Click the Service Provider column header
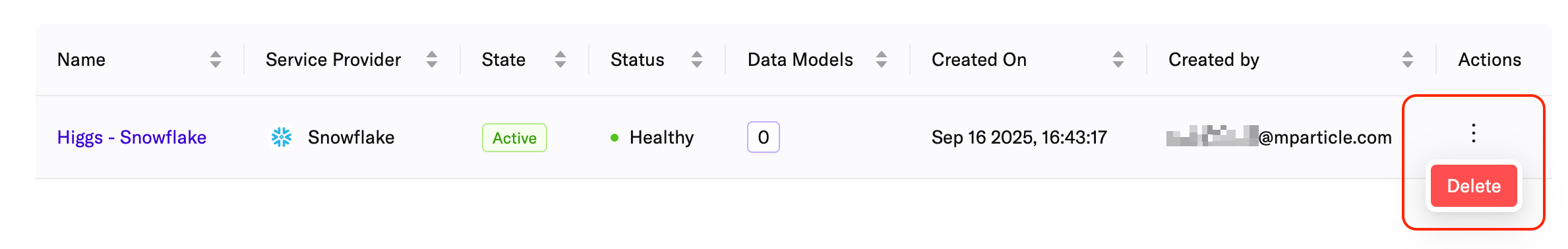The height and width of the screenshot is (249, 1568). [x=333, y=60]
